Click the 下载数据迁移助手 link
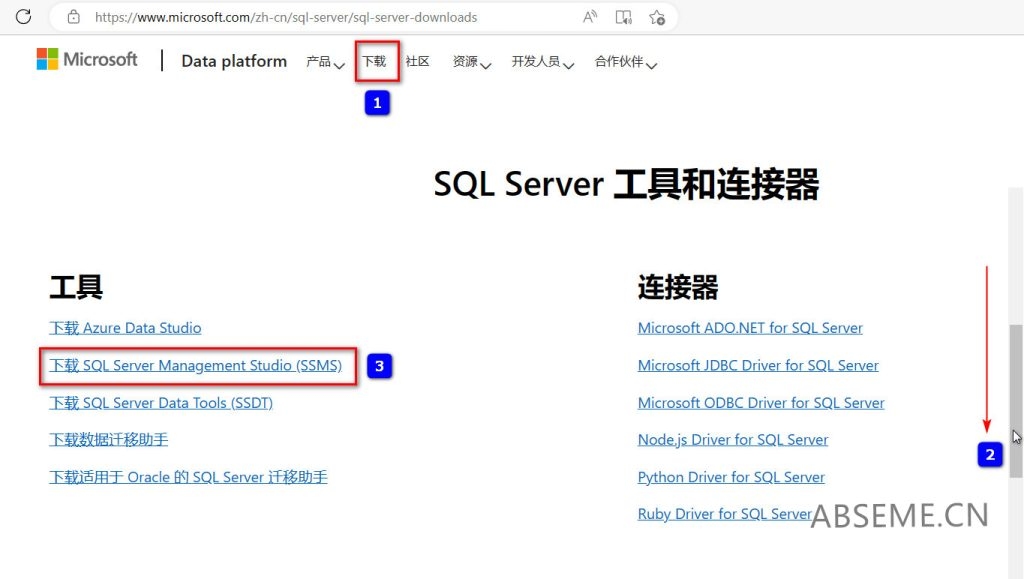The width and height of the screenshot is (1024, 579). pos(108,439)
